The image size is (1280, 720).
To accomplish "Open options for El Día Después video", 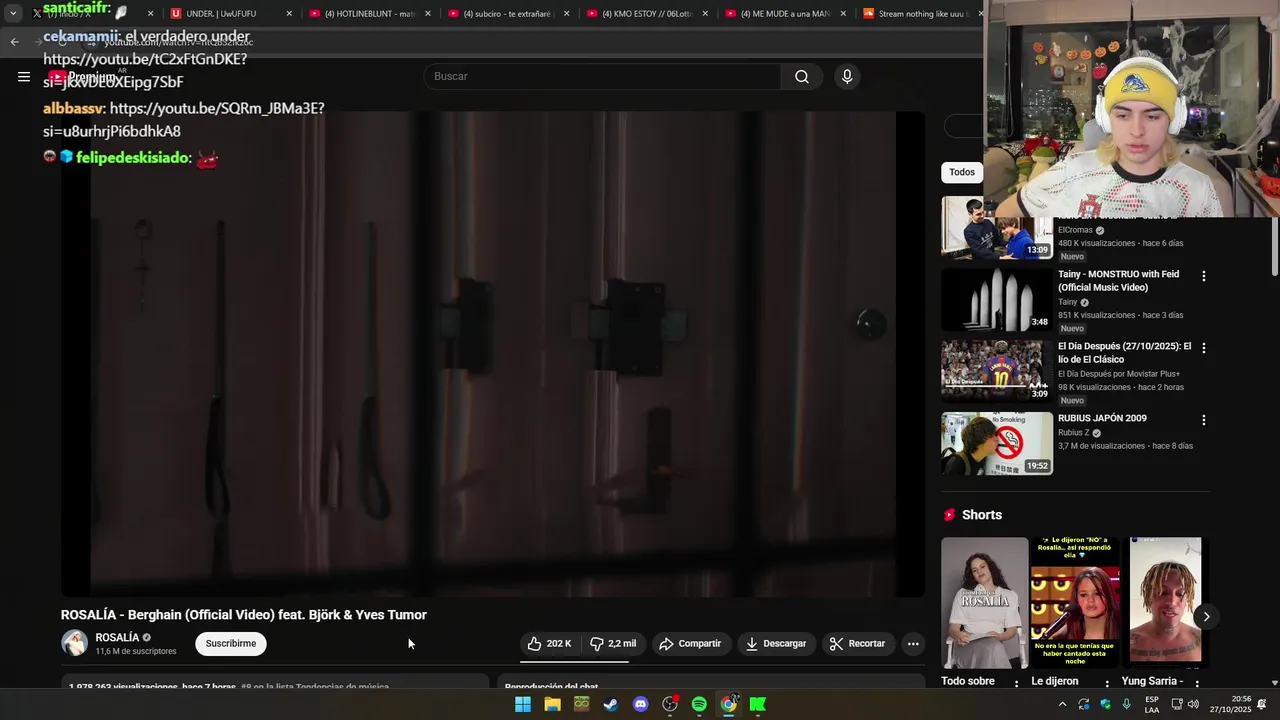I will (1204, 348).
